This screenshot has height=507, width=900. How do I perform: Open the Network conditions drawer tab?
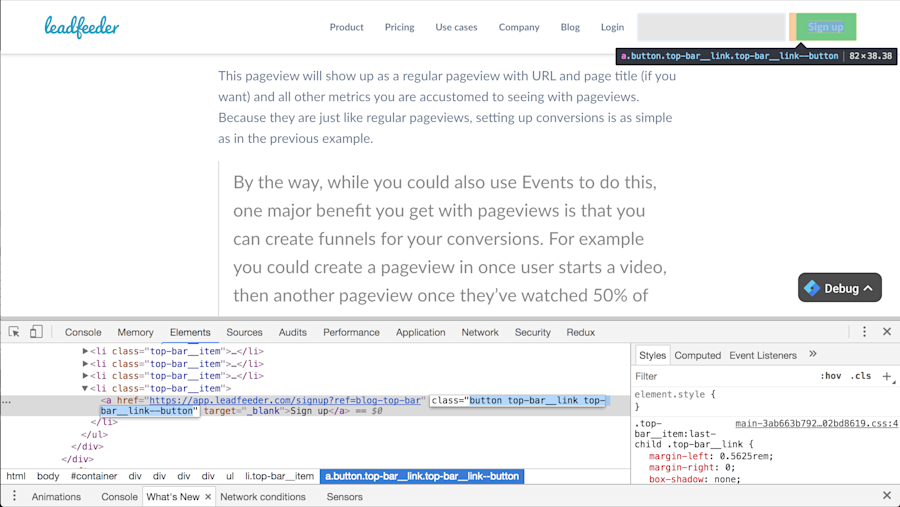click(x=263, y=497)
